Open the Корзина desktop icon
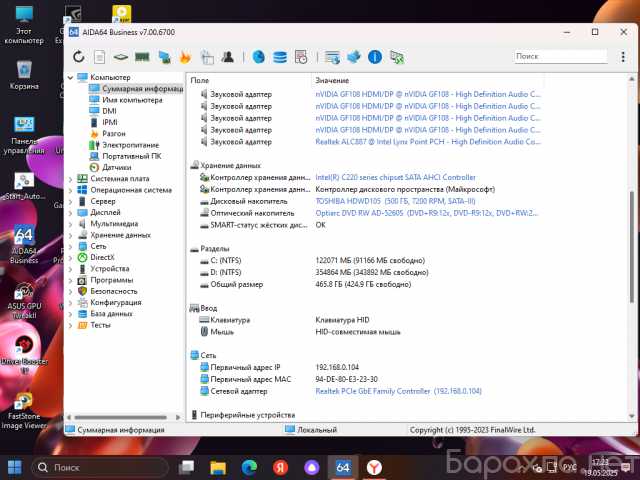The image size is (640, 480). pyautogui.click(x=24, y=72)
